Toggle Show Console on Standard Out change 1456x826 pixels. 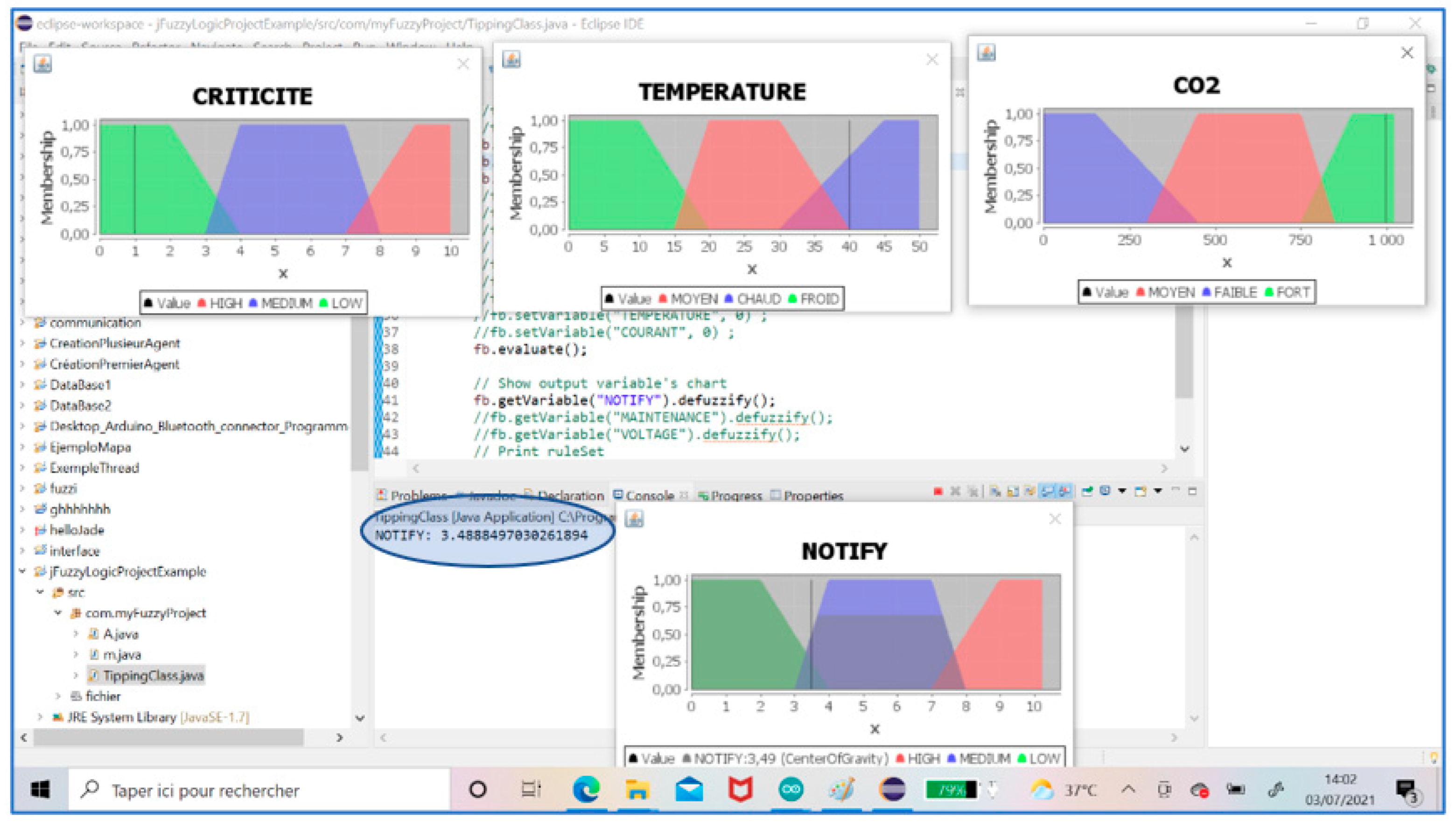(x=1048, y=491)
